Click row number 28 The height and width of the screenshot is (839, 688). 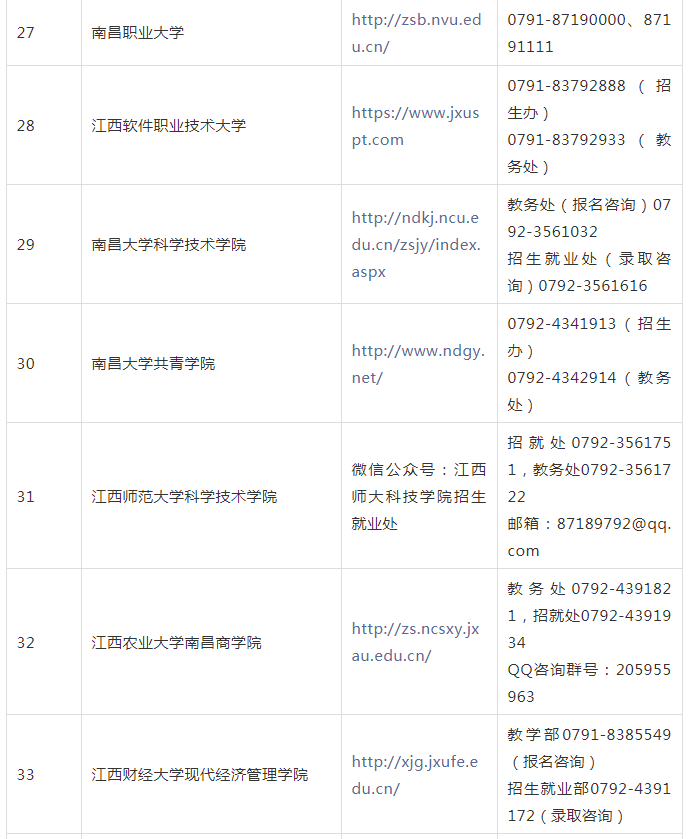26,126
